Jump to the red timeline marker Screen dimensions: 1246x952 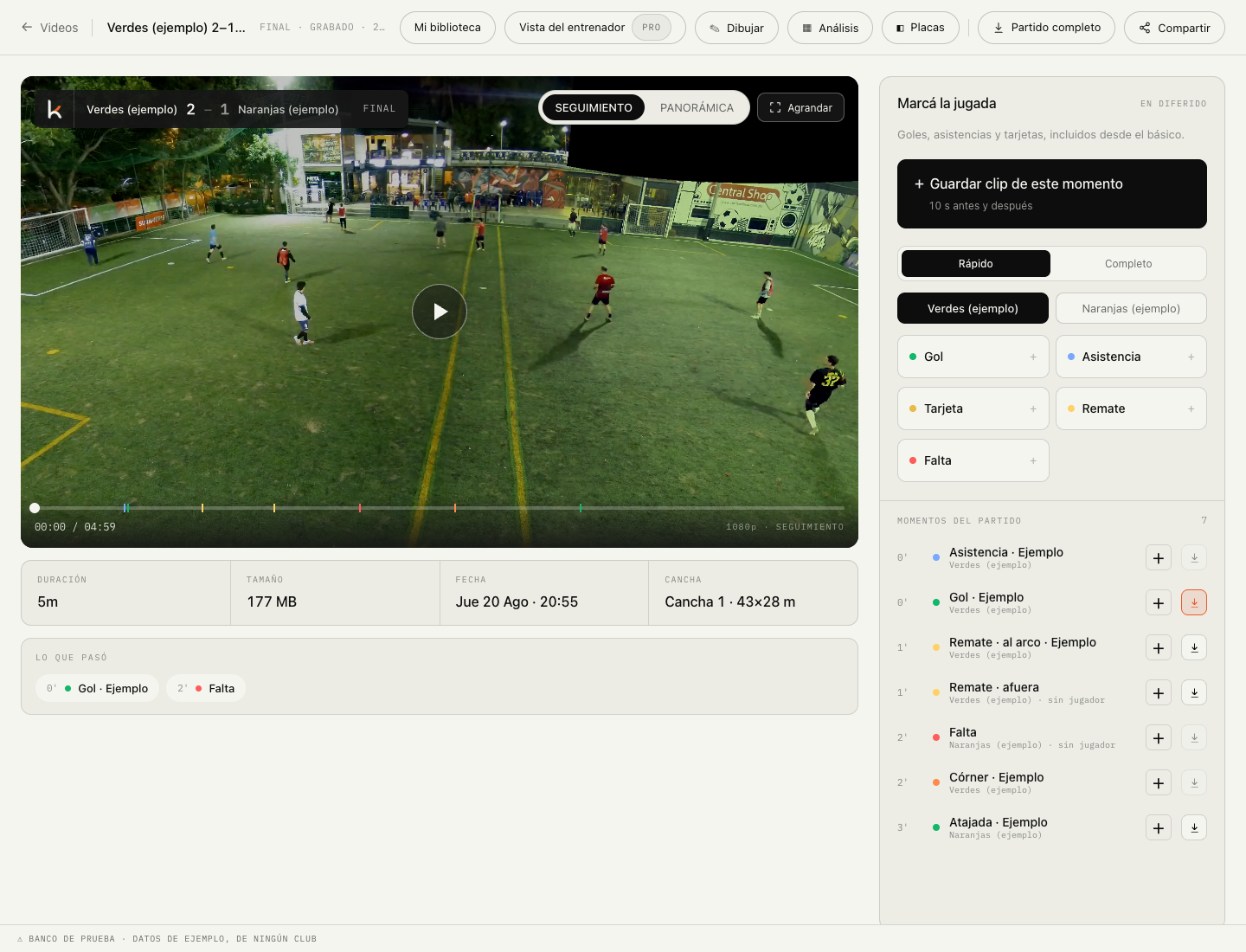pyautogui.click(x=360, y=508)
